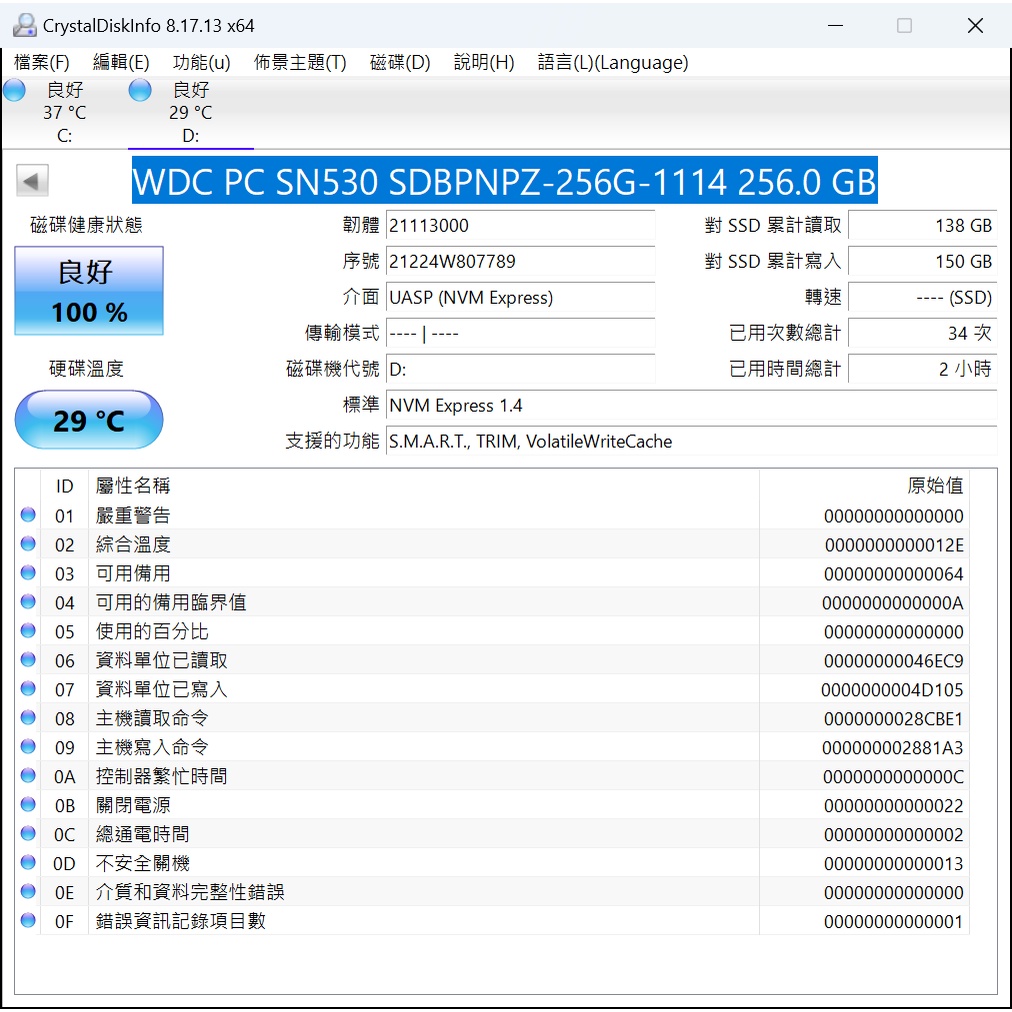Select the C: drive health status icon
This screenshot has width=1012, height=1012.
(x=15, y=91)
